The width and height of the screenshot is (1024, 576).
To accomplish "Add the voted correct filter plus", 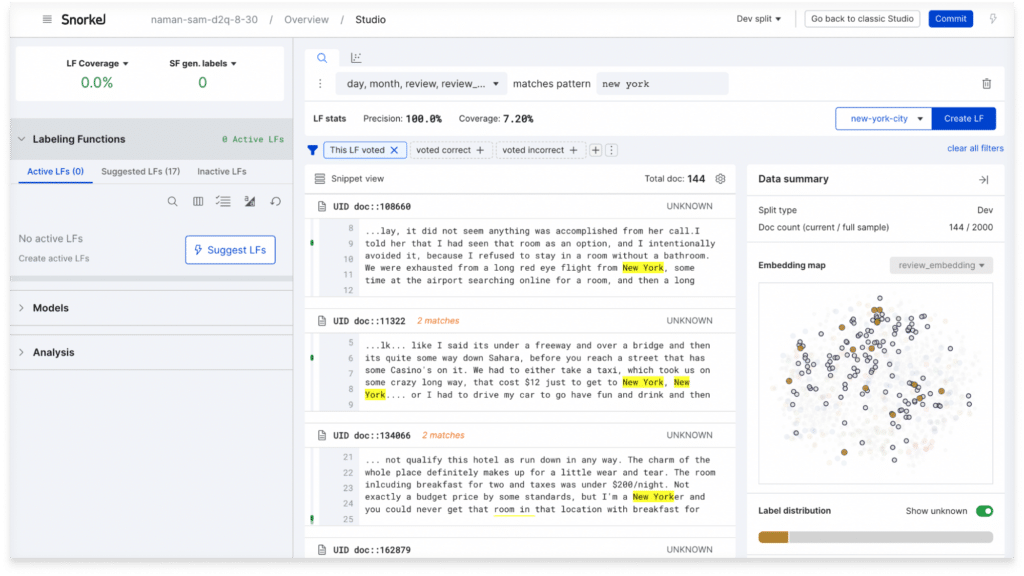I will 480,150.
